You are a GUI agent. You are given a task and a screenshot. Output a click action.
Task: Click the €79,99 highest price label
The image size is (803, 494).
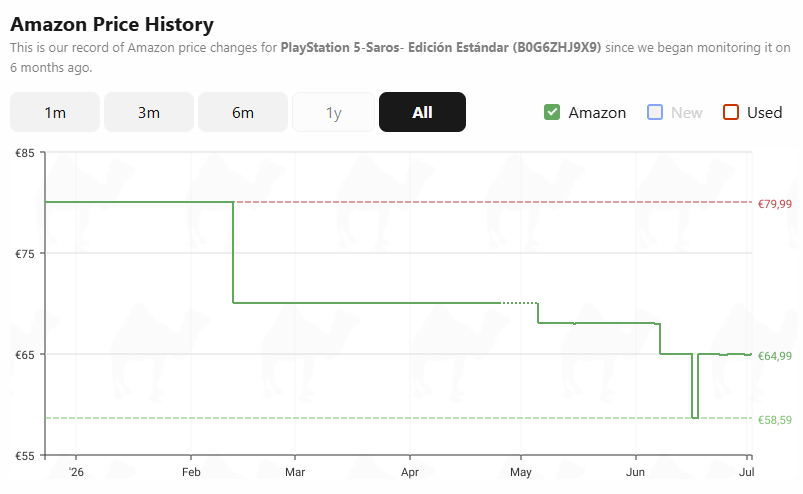[775, 204]
